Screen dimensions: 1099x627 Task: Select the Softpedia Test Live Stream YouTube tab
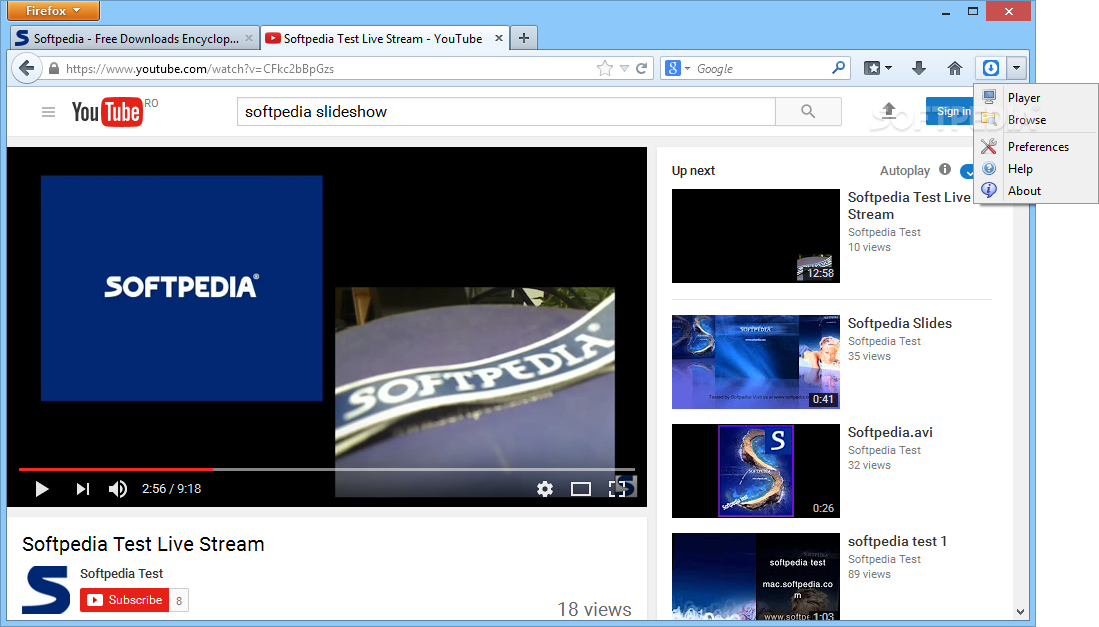382,39
